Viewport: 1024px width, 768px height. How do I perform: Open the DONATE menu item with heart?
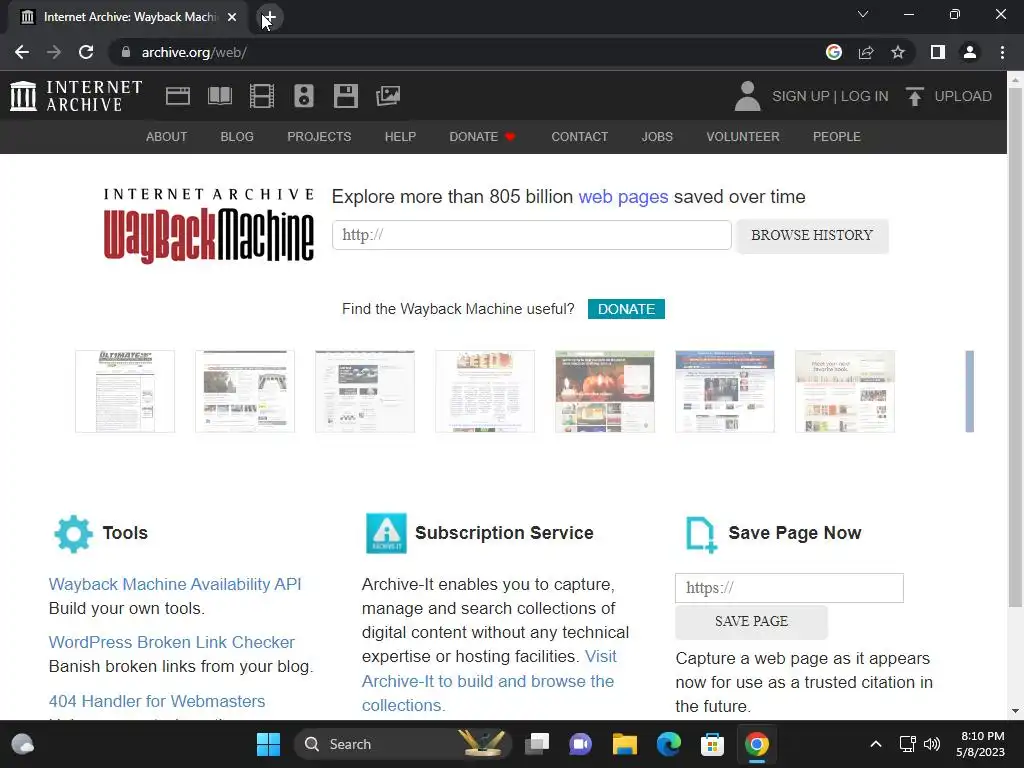tap(483, 136)
